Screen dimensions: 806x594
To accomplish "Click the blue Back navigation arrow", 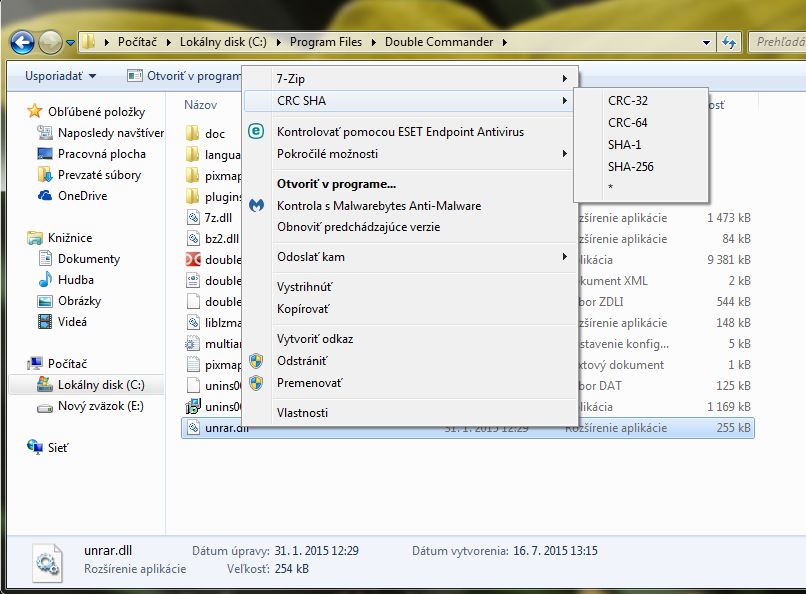I will pos(22,42).
